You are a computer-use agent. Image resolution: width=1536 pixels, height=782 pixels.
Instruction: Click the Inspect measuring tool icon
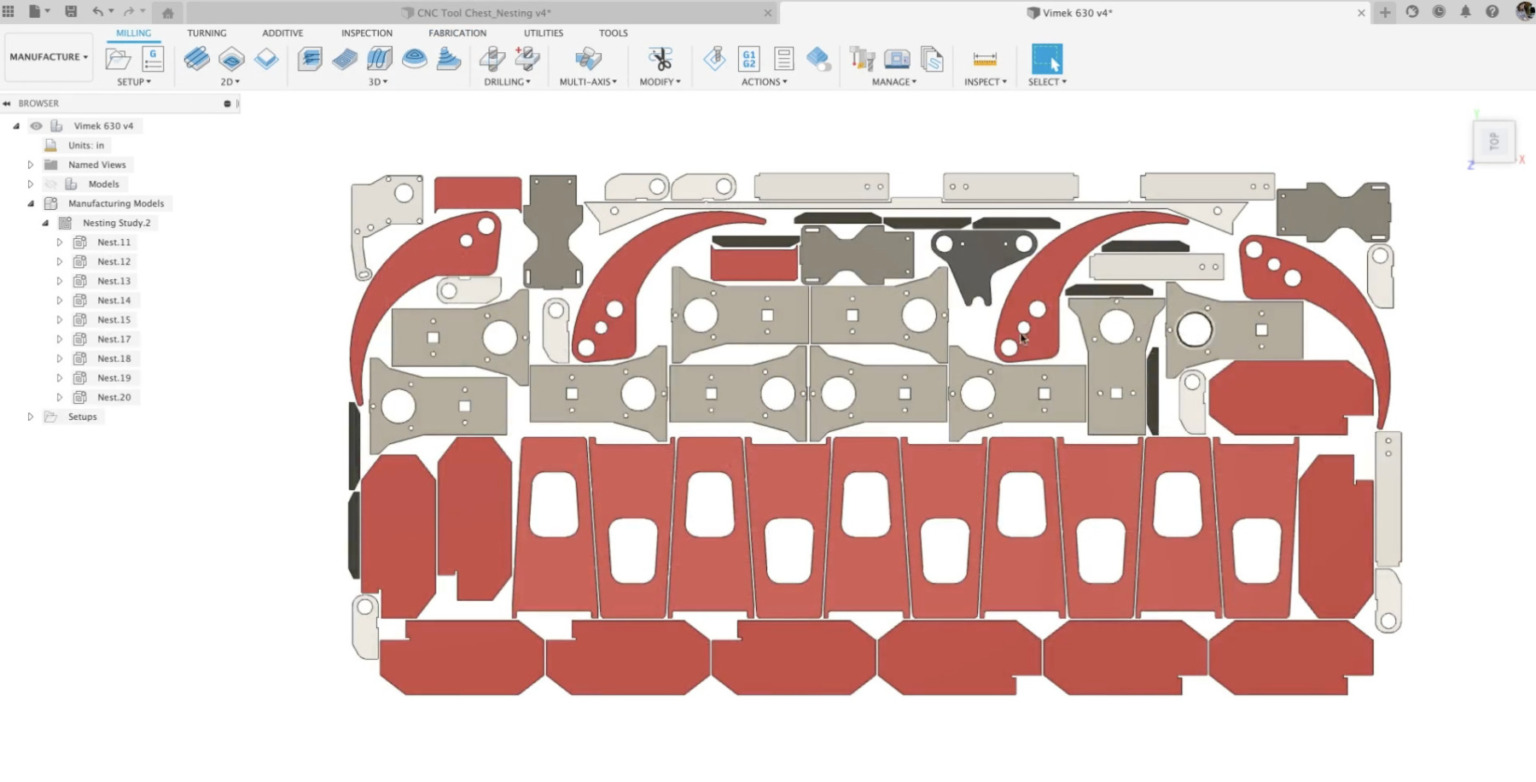click(x=984, y=58)
